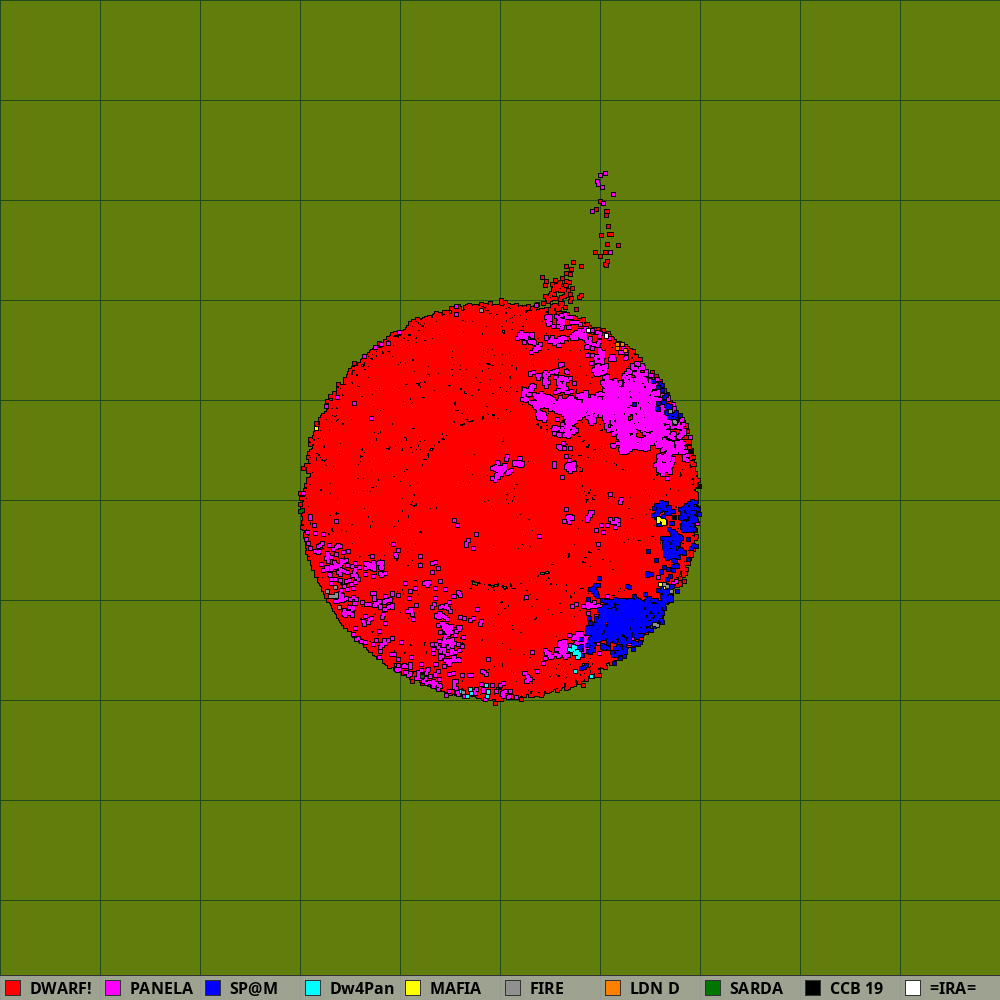
Task: Click the orange LDN D legend swatch
Action: pyautogui.click(x=613, y=988)
